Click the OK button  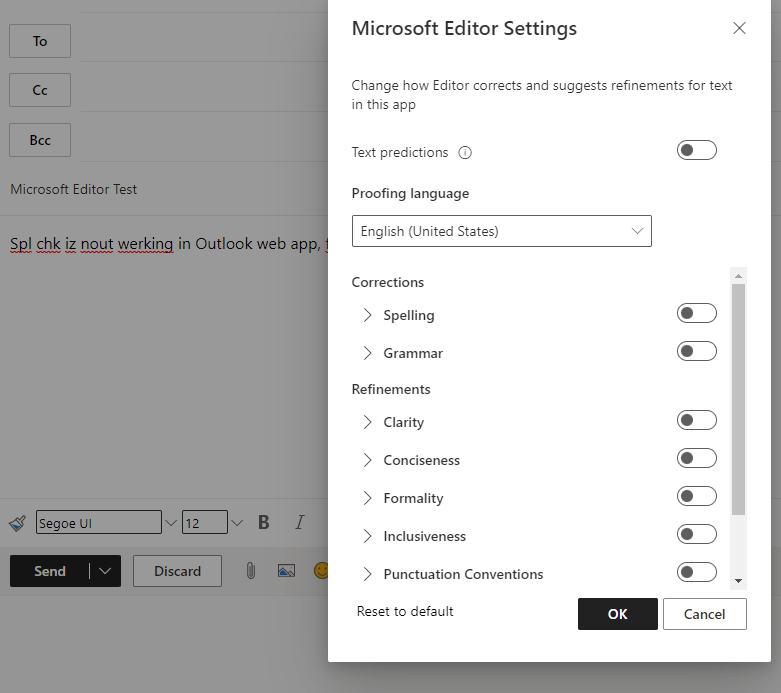pyautogui.click(x=618, y=614)
